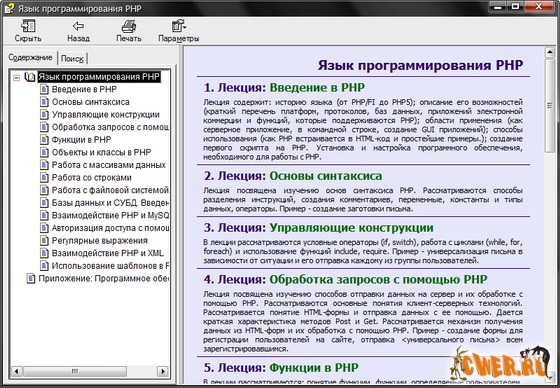The image size is (560, 388).
Task: Click the Скрыть (Hide) toolbar icon
Action: (28, 26)
